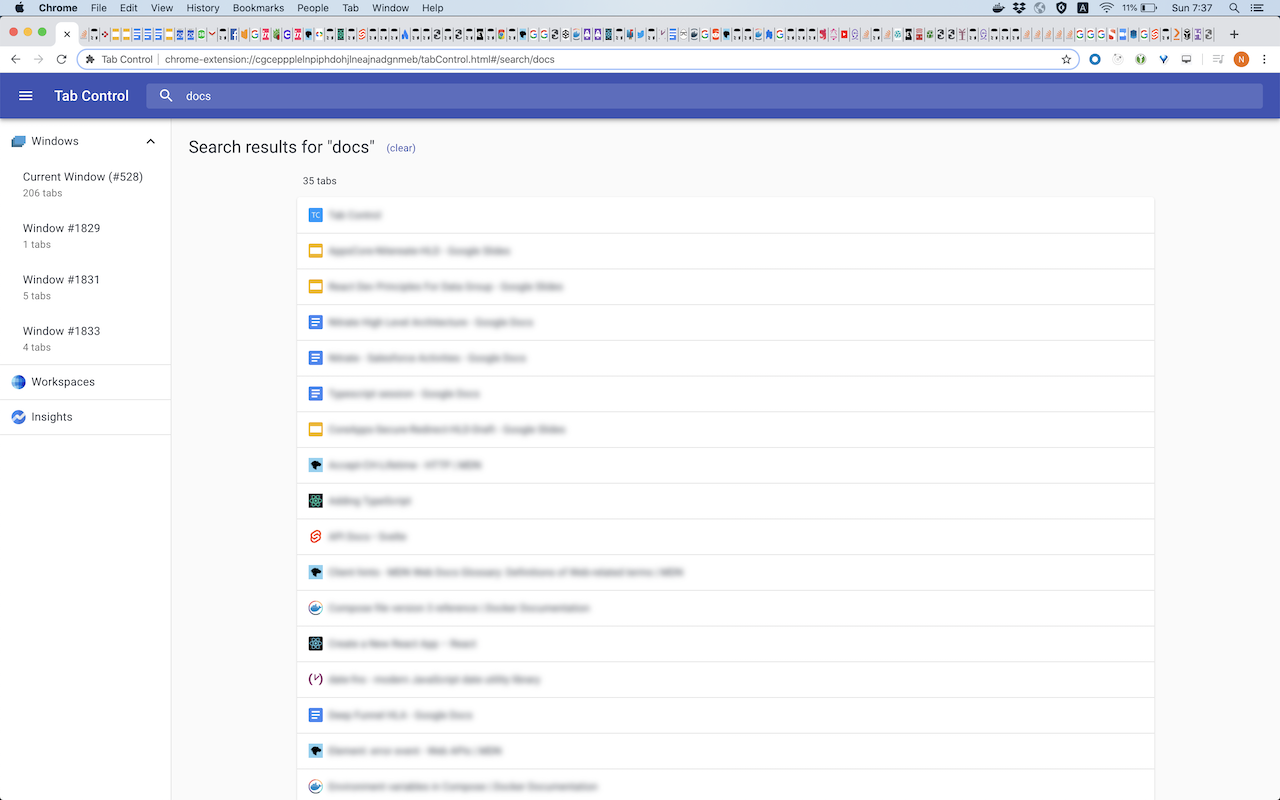Open the Tab Control result with the TC icon
The height and width of the screenshot is (800, 1280).
[x=726, y=215]
